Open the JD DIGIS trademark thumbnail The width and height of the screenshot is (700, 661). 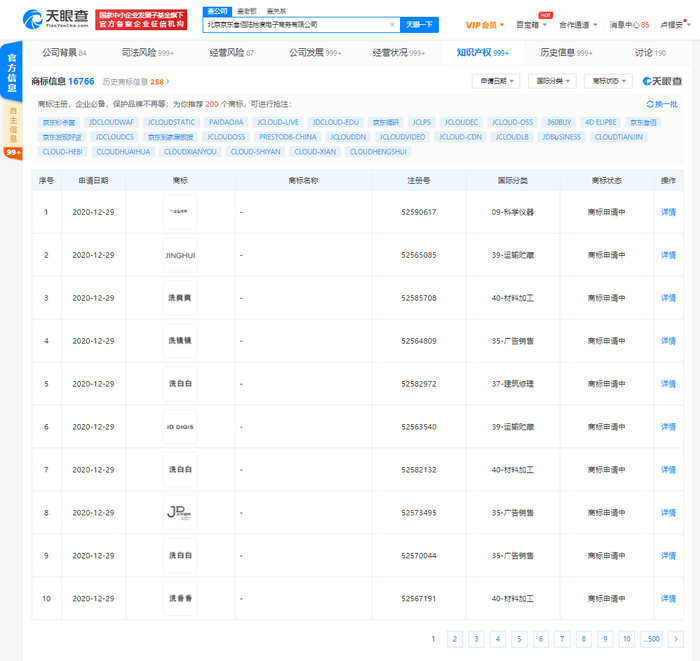(x=180, y=427)
